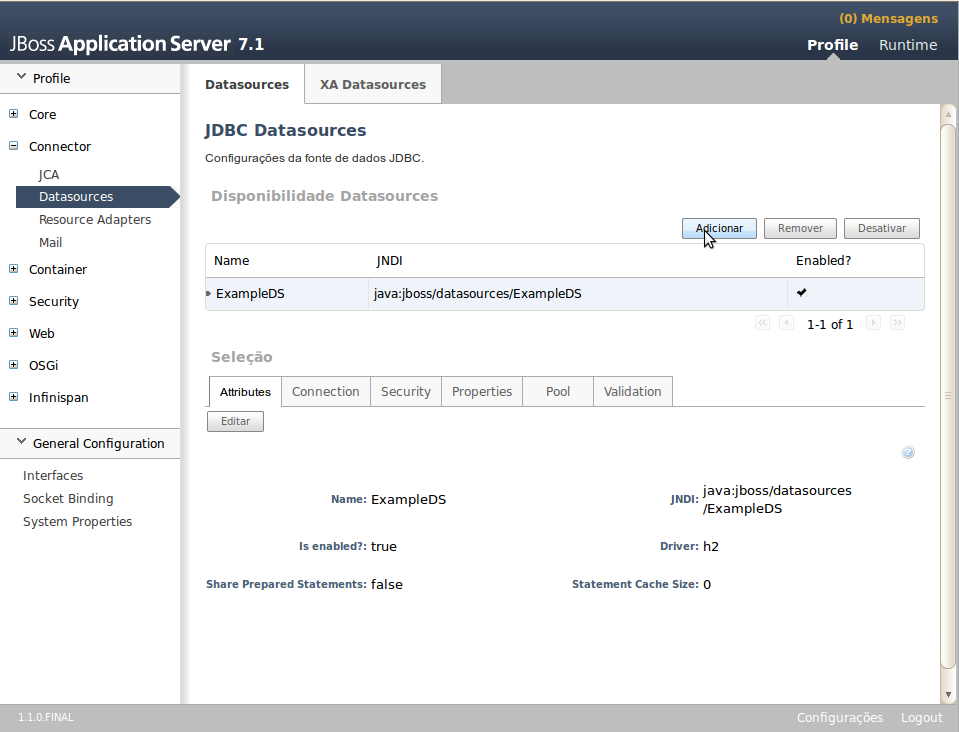Expand the Web tree node
The height and width of the screenshot is (732, 959).
(13, 333)
